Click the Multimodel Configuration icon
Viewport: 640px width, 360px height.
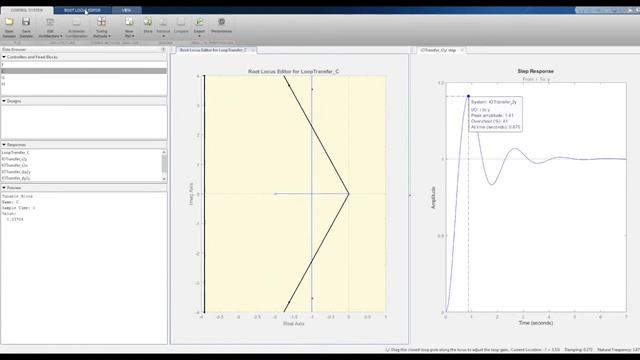[x=76, y=22]
